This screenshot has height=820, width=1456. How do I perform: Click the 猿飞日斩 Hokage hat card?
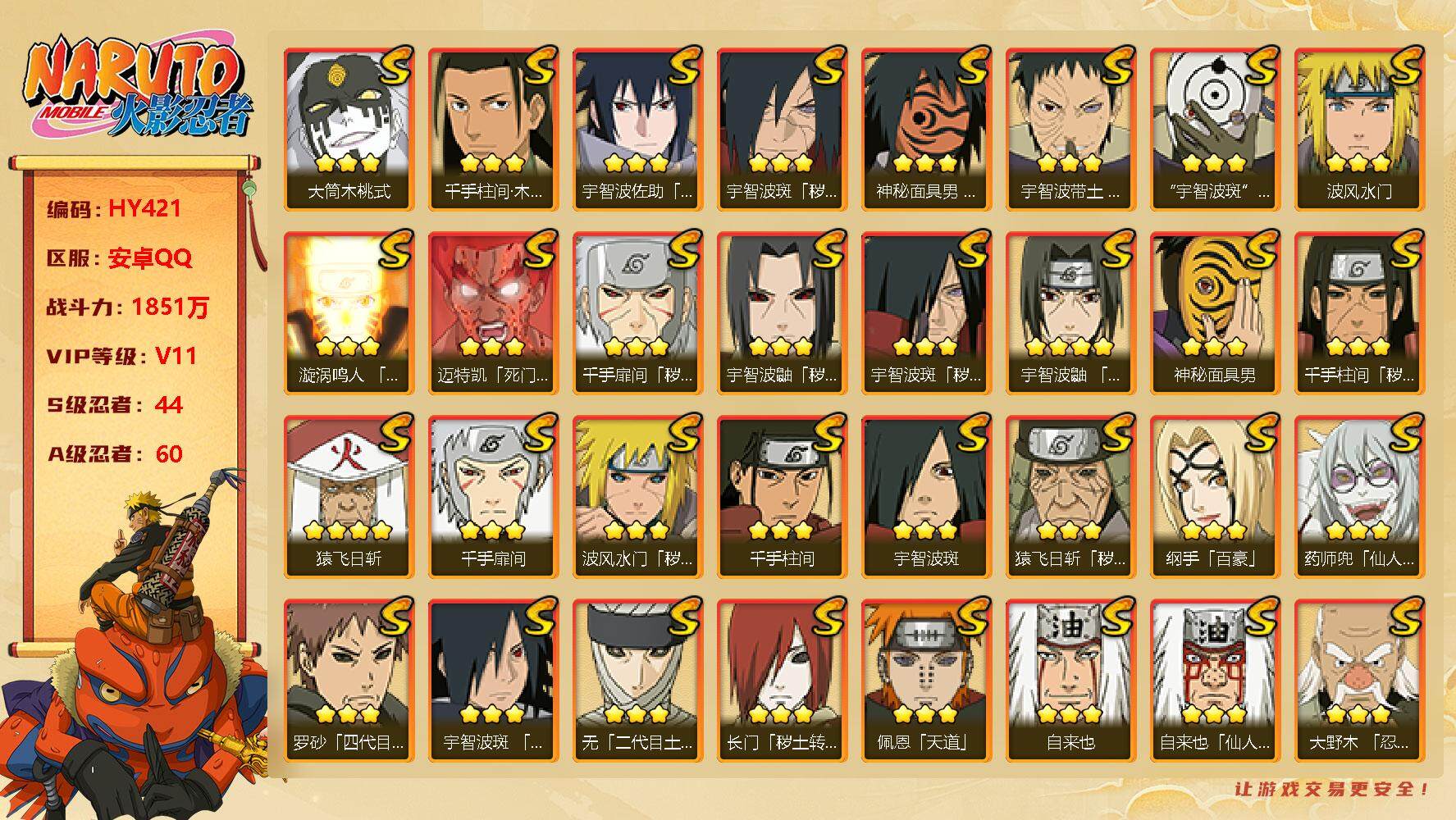(349, 497)
